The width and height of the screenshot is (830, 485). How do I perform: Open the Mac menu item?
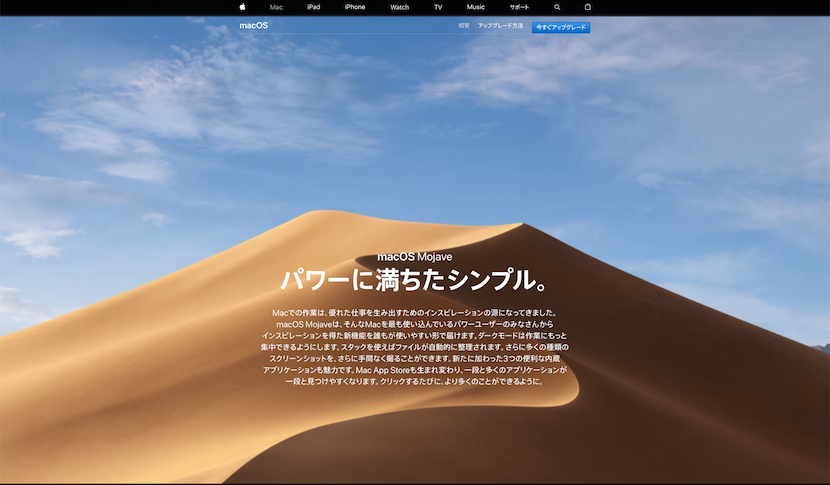pos(276,7)
